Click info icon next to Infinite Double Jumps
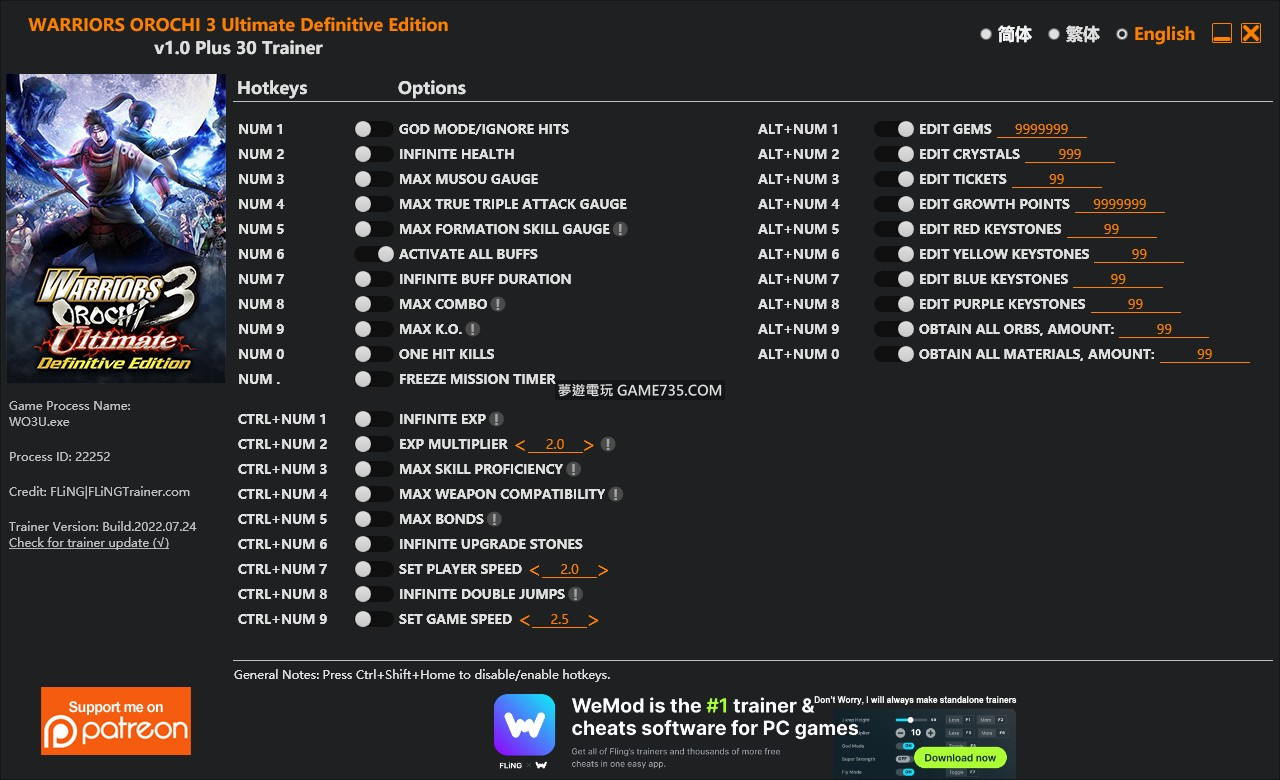Screen dimensions: 1280x780 (575, 594)
